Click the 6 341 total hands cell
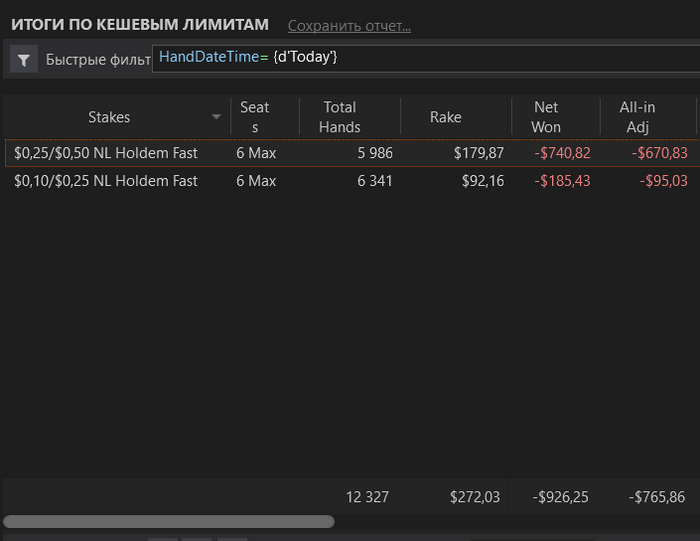 pyautogui.click(x=375, y=181)
